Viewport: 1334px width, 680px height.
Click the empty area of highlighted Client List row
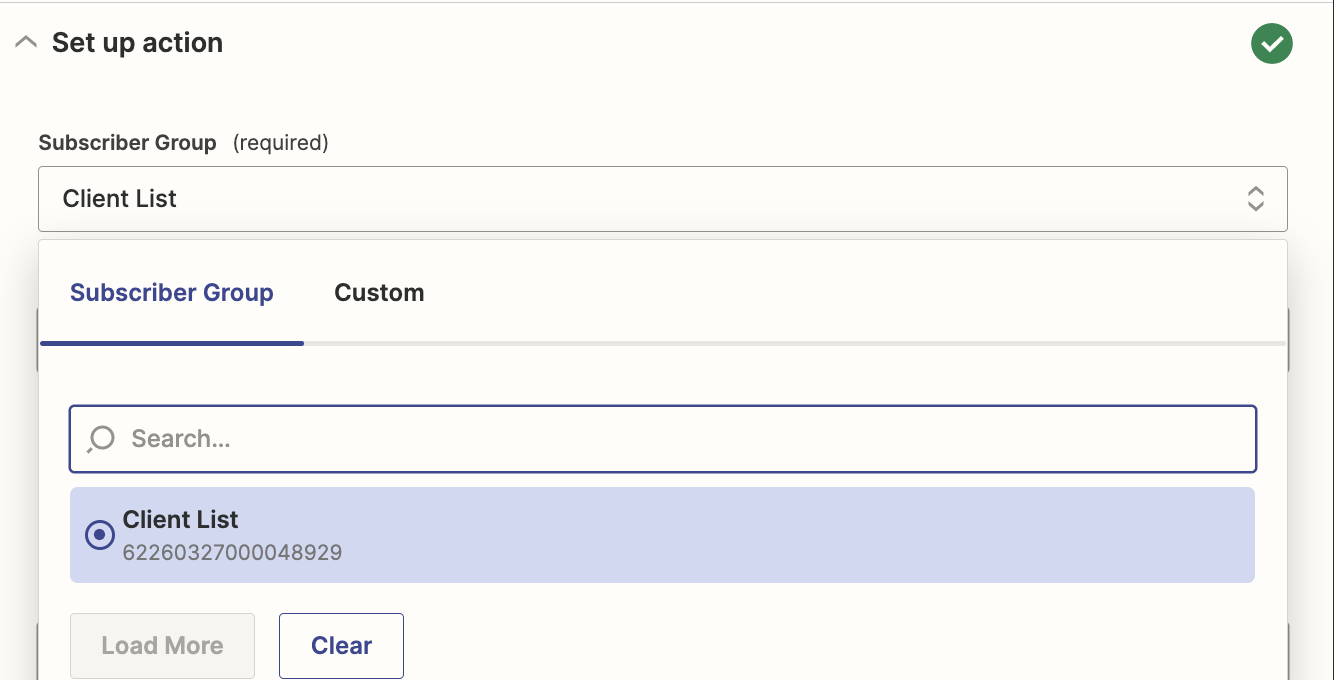800,535
